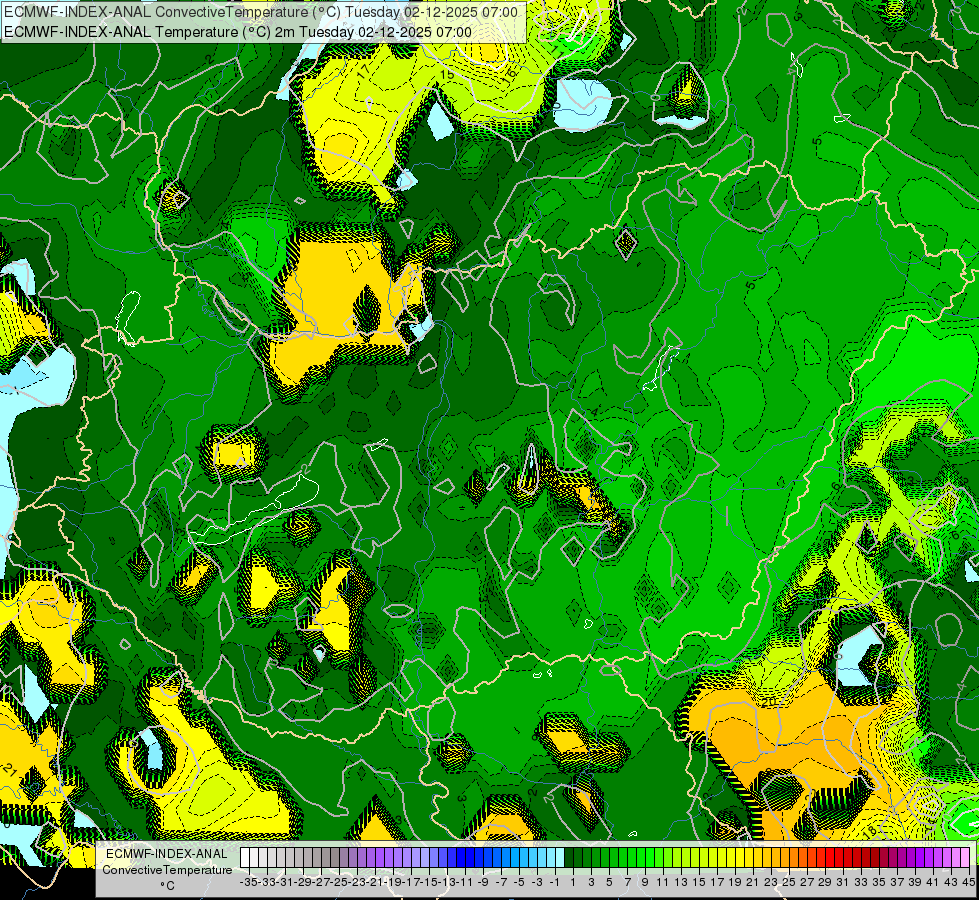Click the pink swatch at legend's right end
This screenshot has width=979, height=900.
pos(965,858)
